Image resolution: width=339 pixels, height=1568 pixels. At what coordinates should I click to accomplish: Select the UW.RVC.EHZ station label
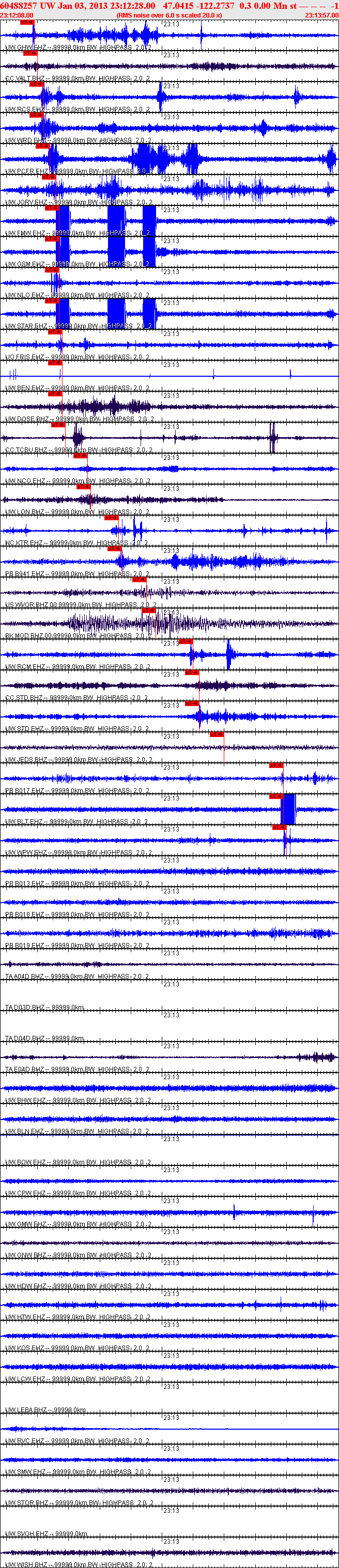78,1442
